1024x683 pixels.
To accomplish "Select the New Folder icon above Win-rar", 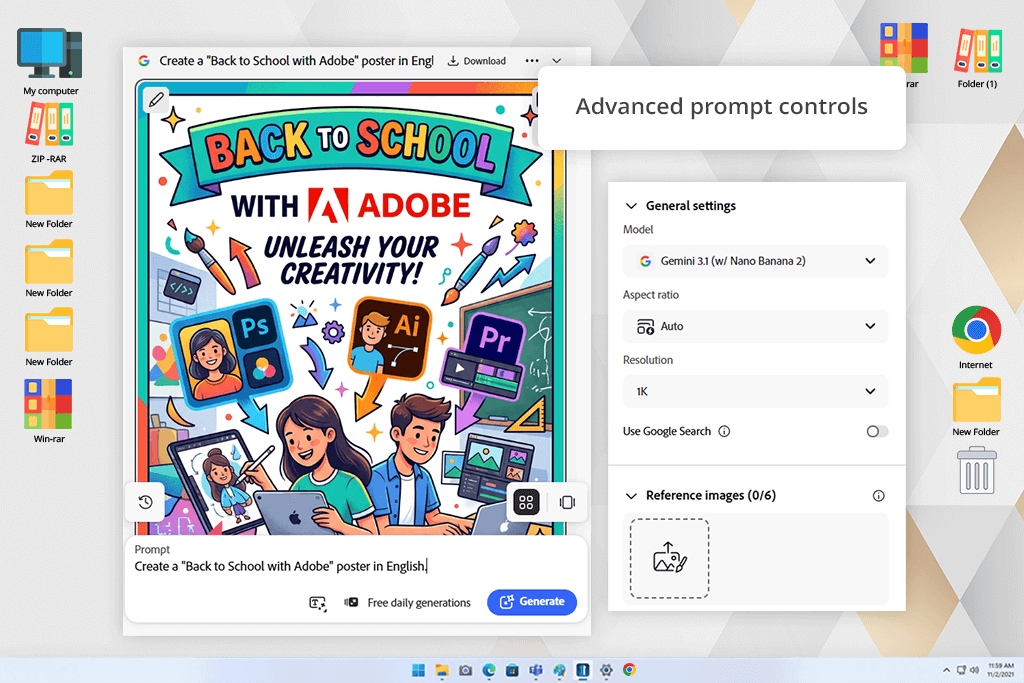I will pos(49,338).
